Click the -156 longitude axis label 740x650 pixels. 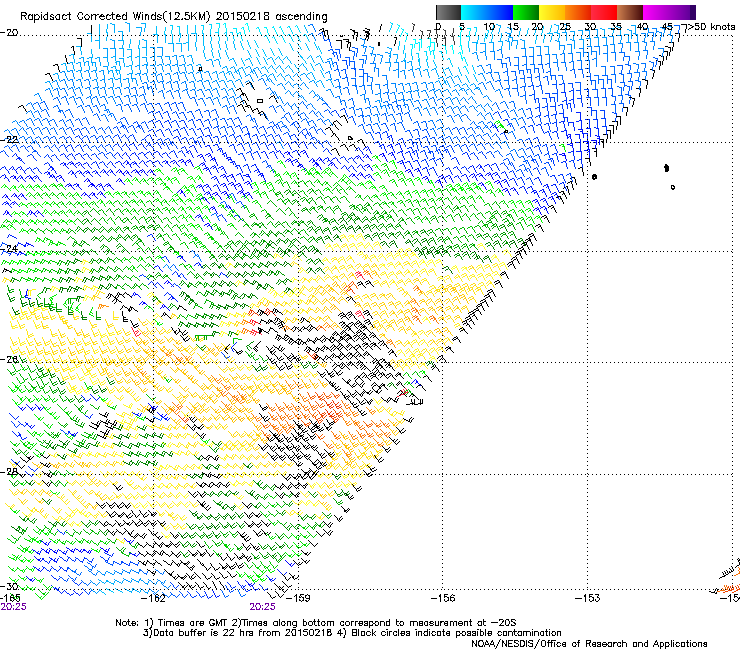click(x=442, y=598)
